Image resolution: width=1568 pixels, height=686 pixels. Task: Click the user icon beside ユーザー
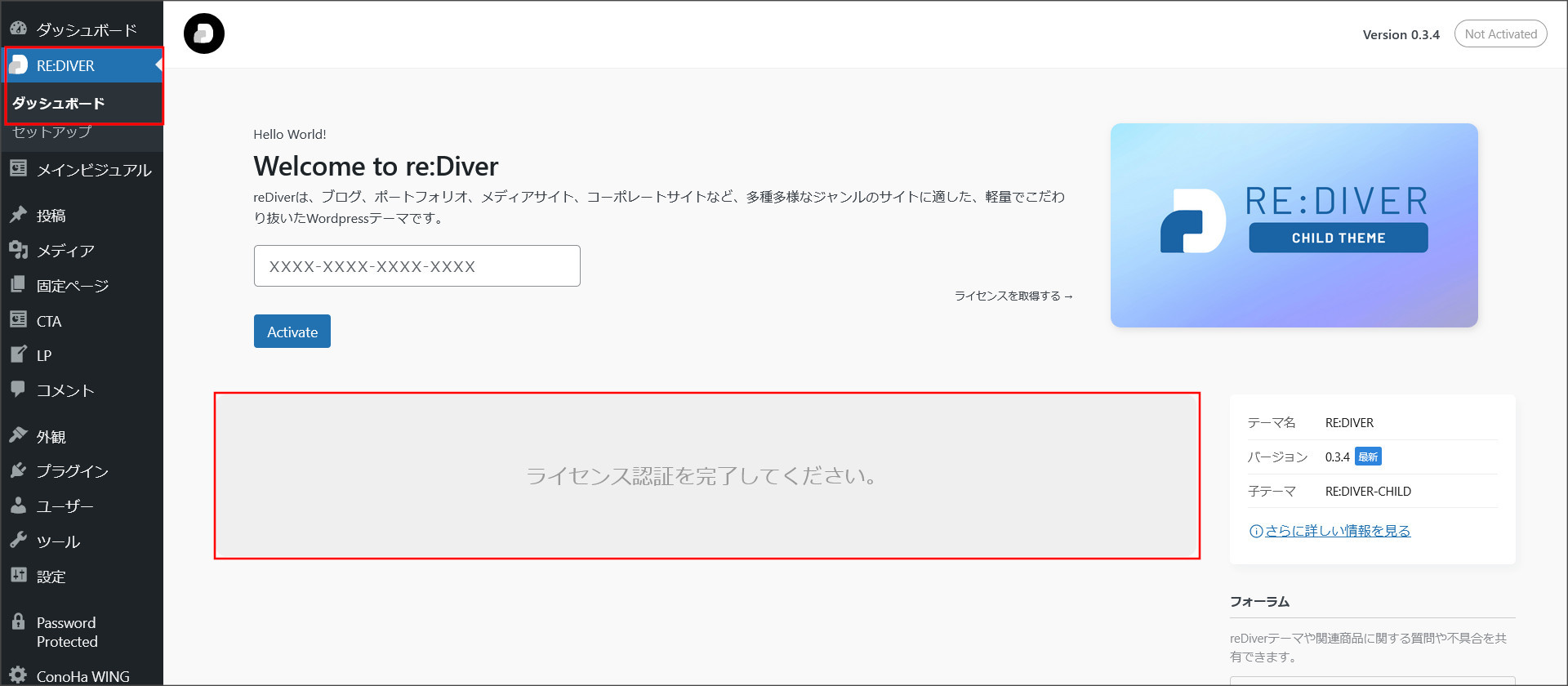(18, 506)
